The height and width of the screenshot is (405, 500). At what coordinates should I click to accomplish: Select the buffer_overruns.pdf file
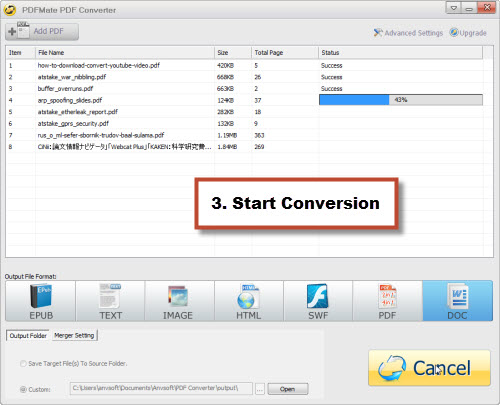244,89
